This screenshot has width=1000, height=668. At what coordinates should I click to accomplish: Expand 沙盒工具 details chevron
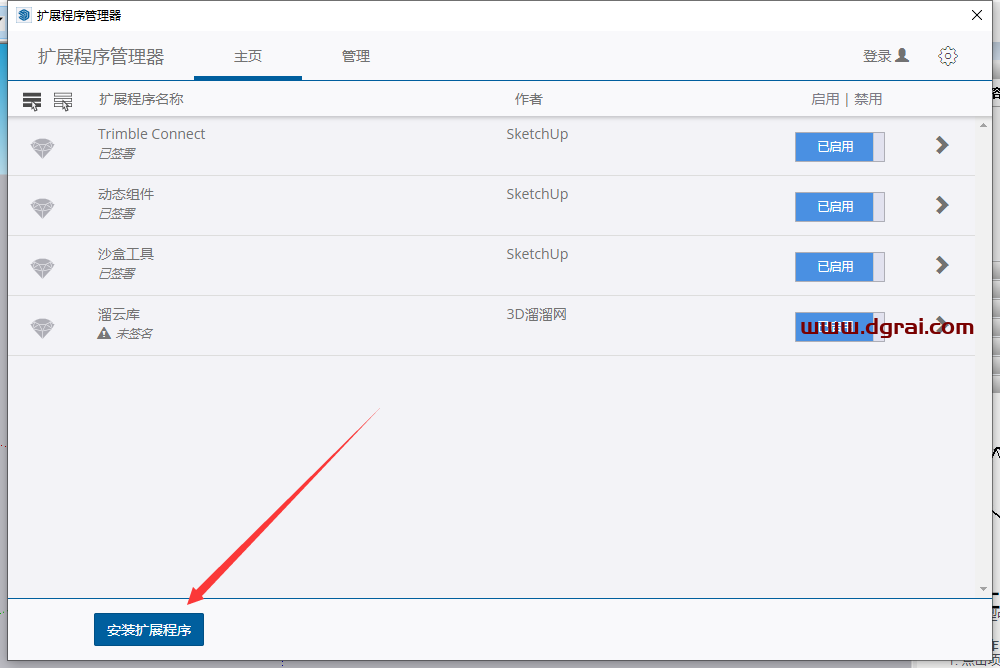tap(942, 265)
